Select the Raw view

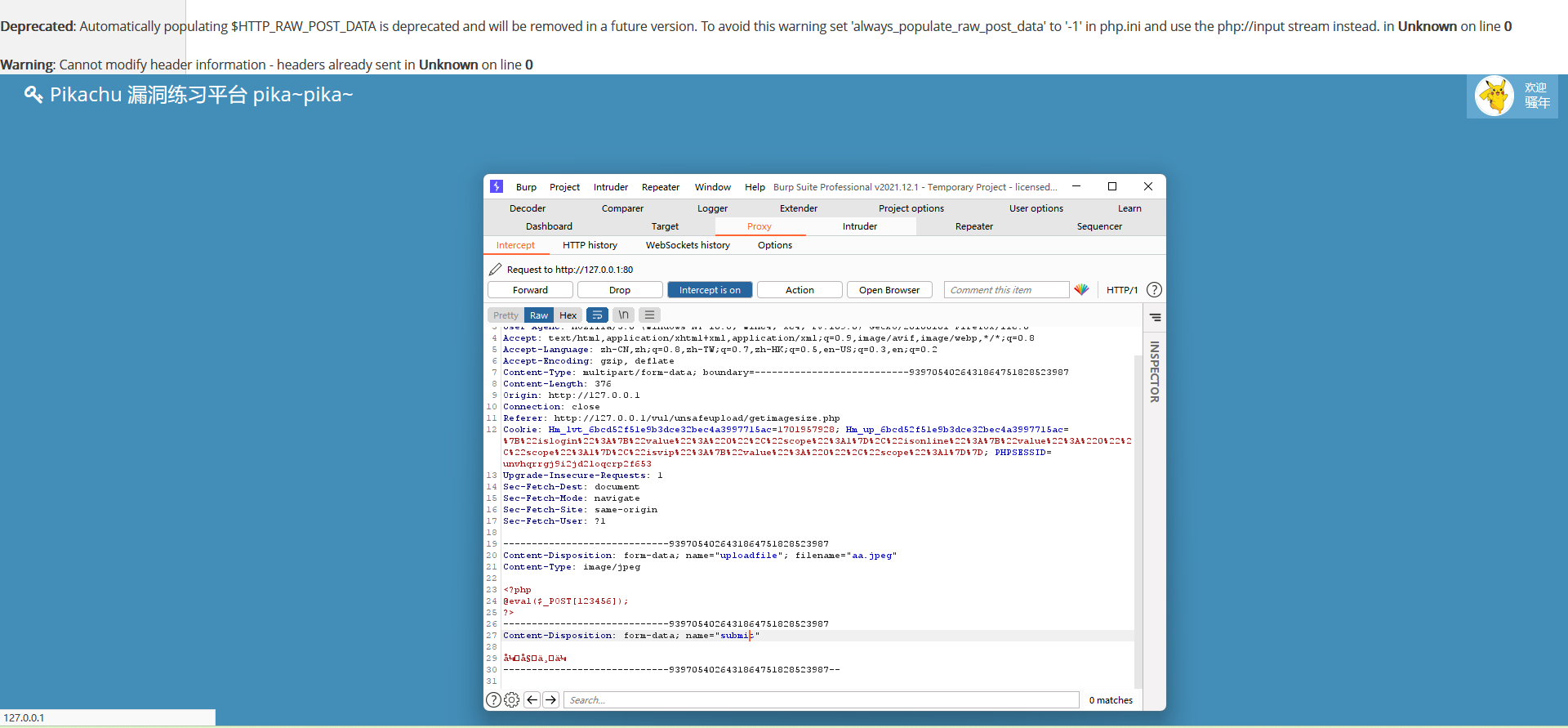click(x=539, y=315)
